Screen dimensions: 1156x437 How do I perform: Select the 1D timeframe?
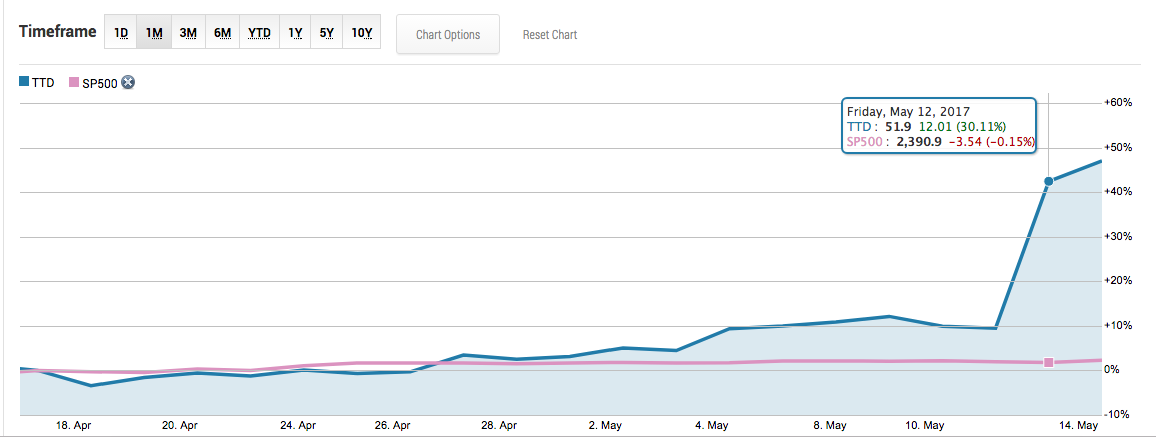click(x=121, y=33)
